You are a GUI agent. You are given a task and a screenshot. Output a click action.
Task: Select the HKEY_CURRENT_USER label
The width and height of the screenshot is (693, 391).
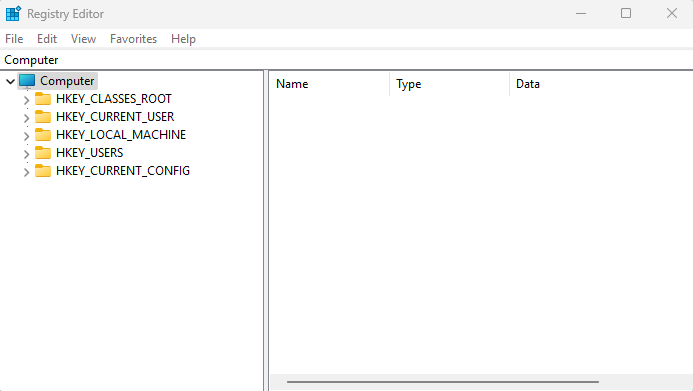pyautogui.click(x=115, y=117)
